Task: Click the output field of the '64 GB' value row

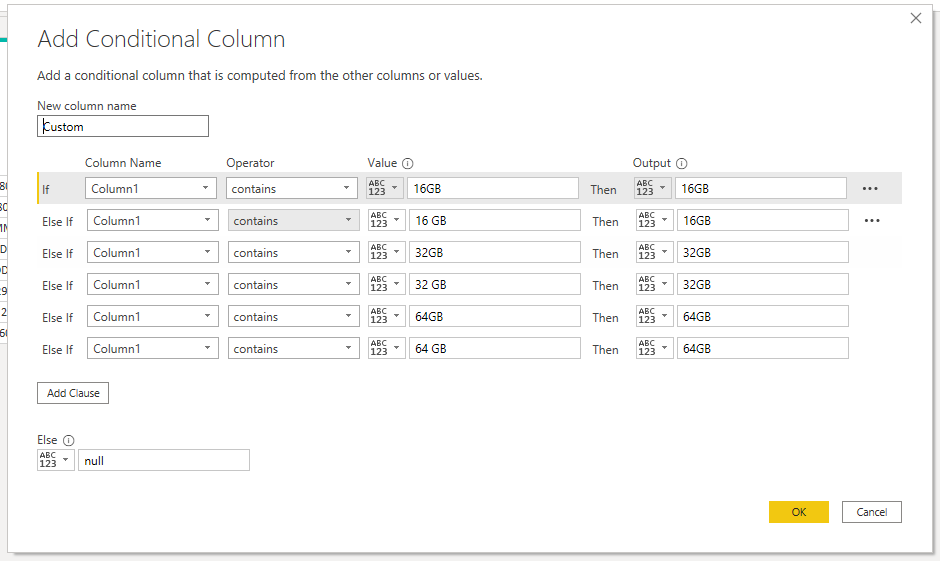Action: coord(763,348)
